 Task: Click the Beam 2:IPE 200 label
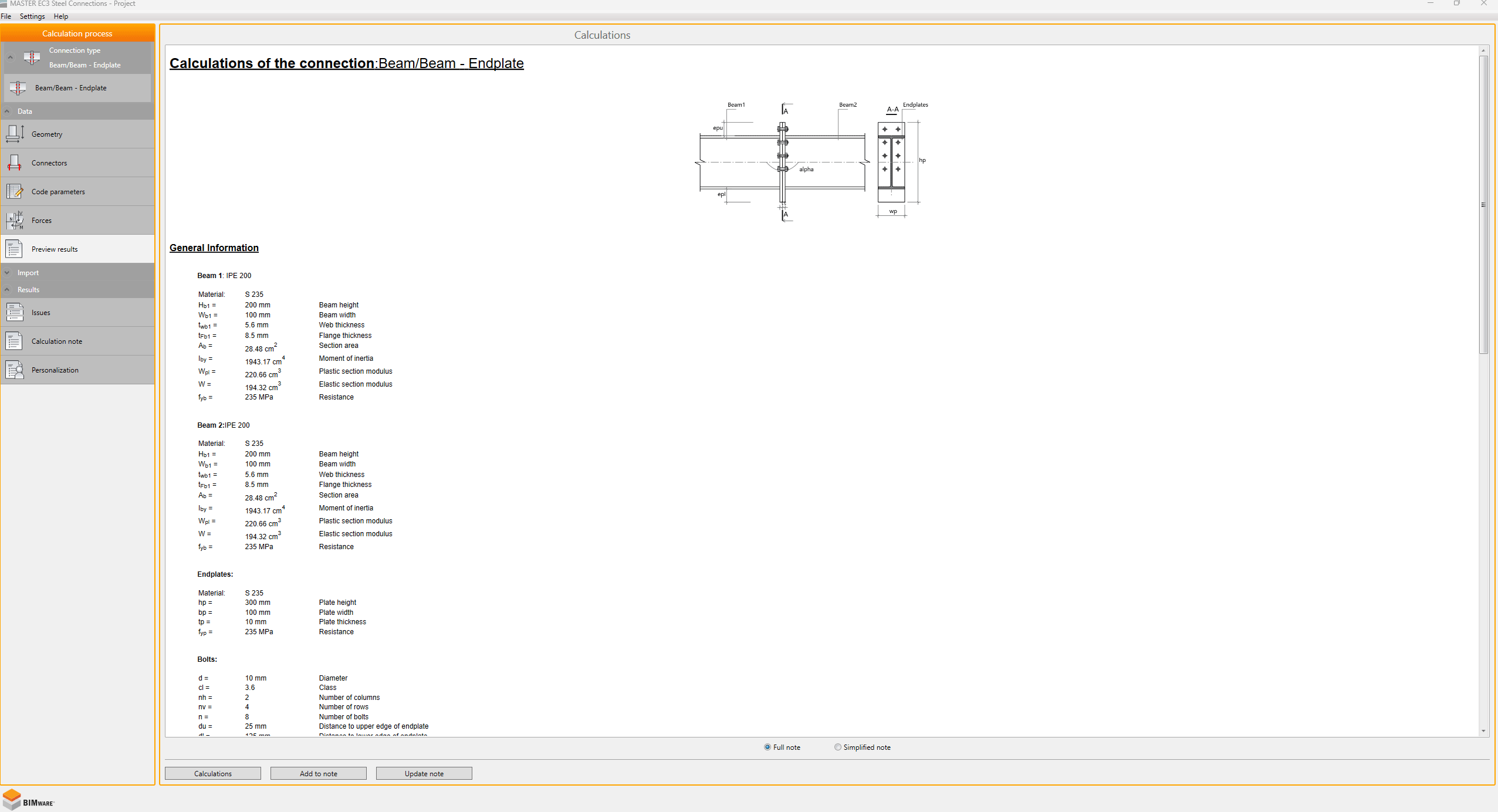pyautogui.click(x=224, y=425)
